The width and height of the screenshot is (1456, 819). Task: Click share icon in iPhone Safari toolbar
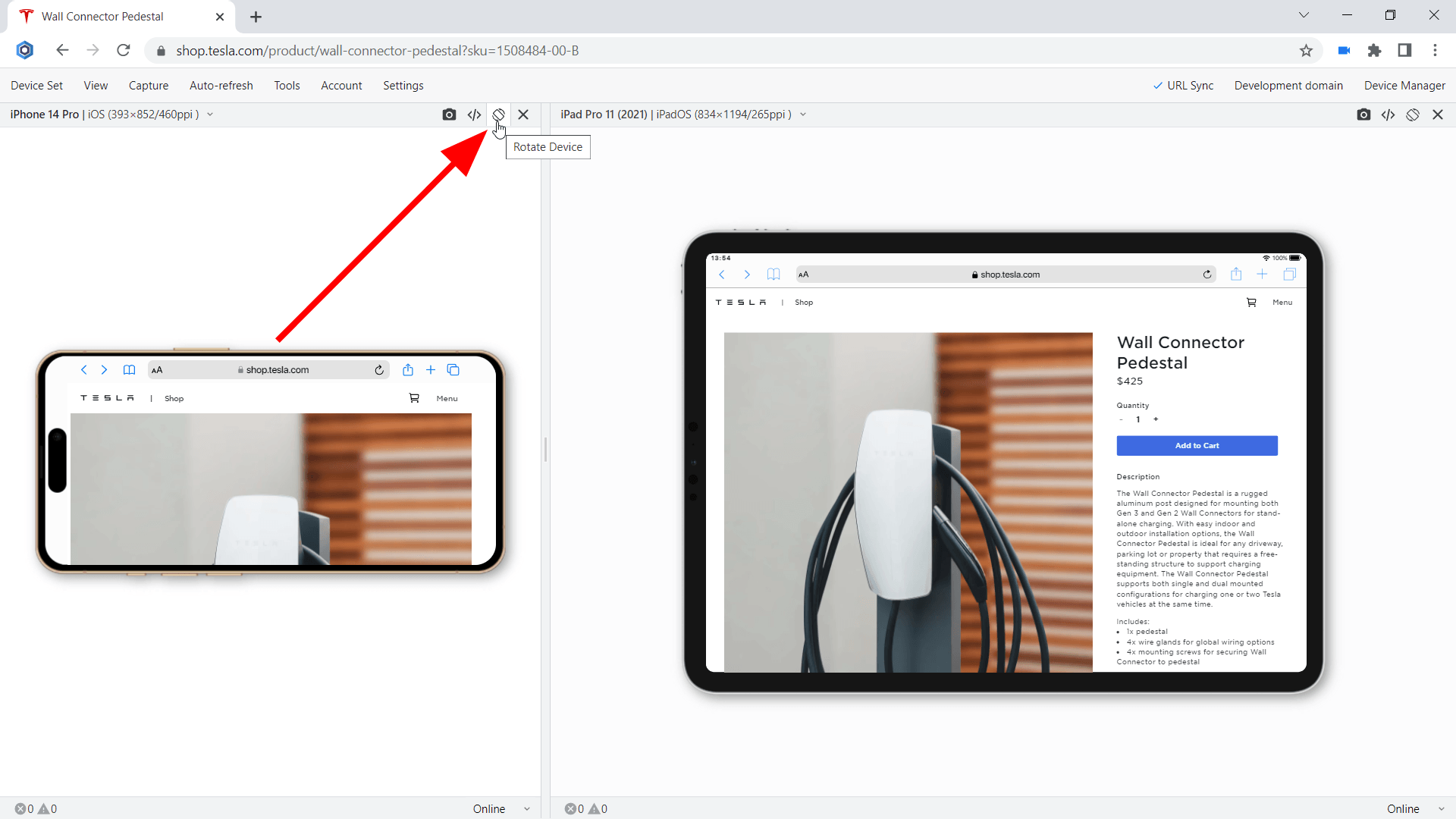[x=408, y=370]
